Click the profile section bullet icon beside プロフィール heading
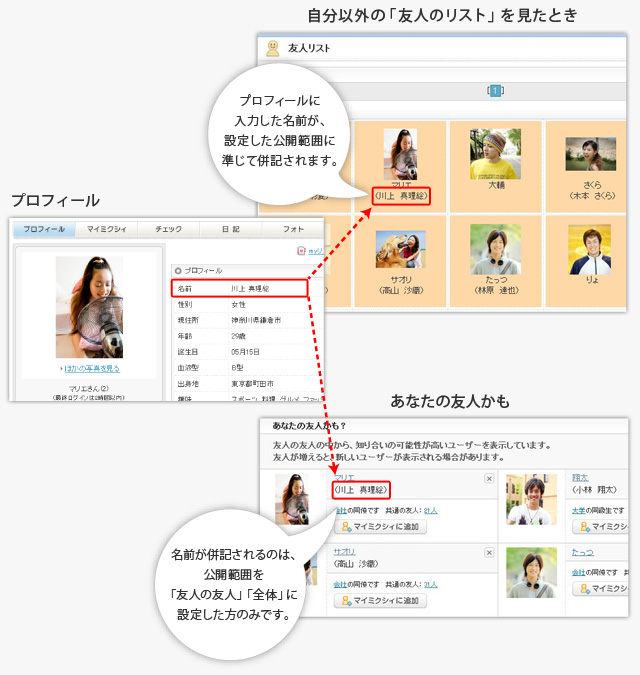640x675 pixels. (178, 271)
